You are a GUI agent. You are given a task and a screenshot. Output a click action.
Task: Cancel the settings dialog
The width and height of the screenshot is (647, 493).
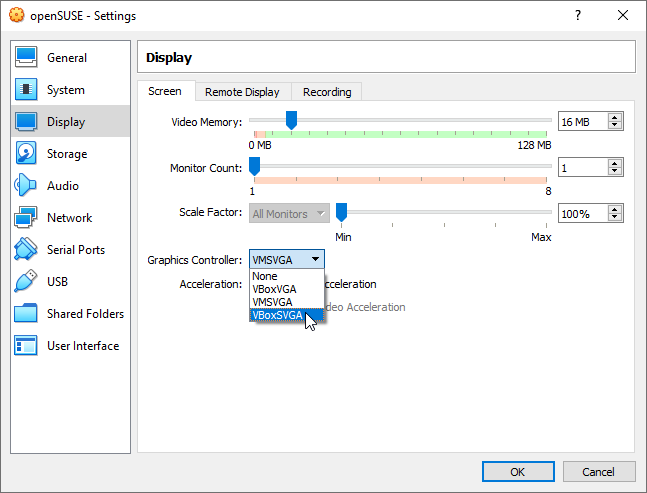[x=599, y=471]
